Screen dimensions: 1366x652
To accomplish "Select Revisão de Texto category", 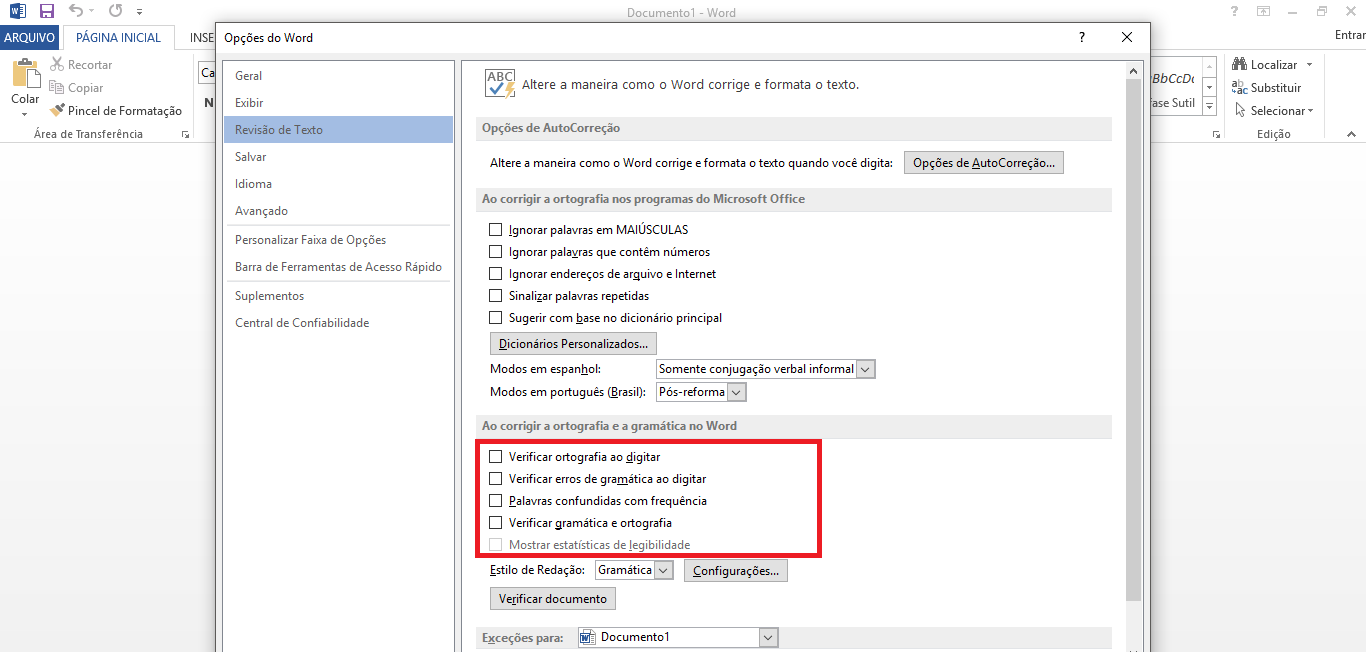I will (339, 130).
